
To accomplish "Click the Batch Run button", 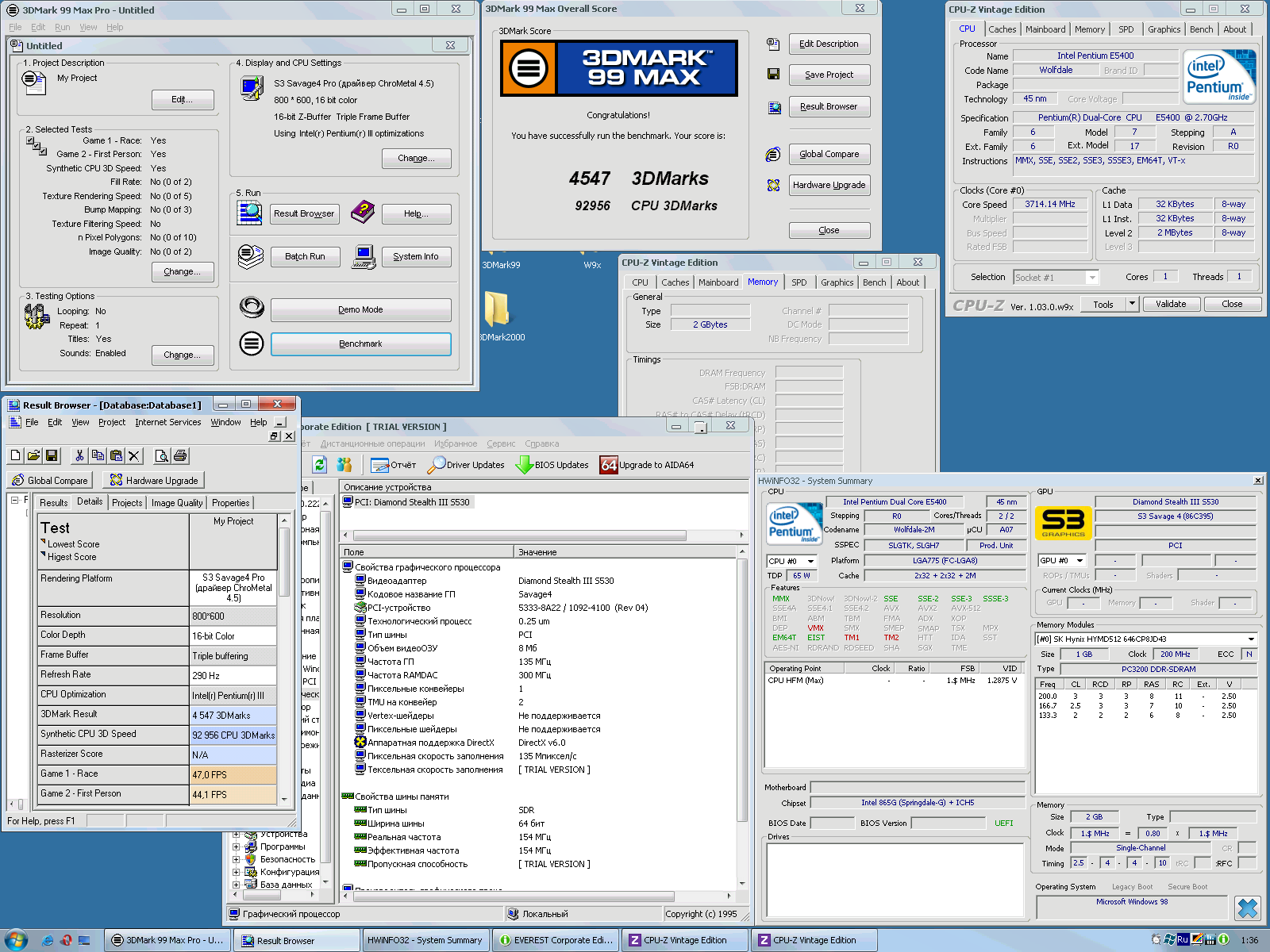I will click(306, 257).
